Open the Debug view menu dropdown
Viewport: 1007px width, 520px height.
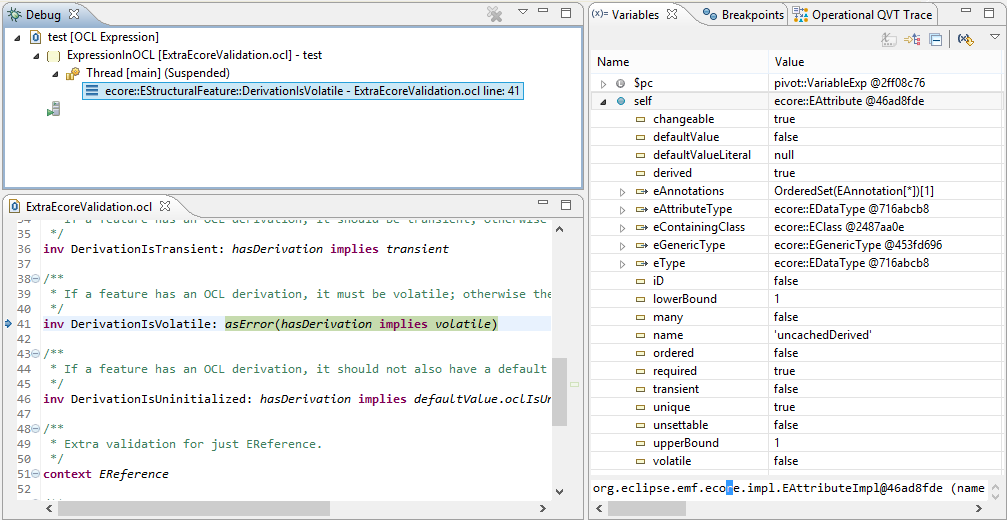click(x=523, y=12)
